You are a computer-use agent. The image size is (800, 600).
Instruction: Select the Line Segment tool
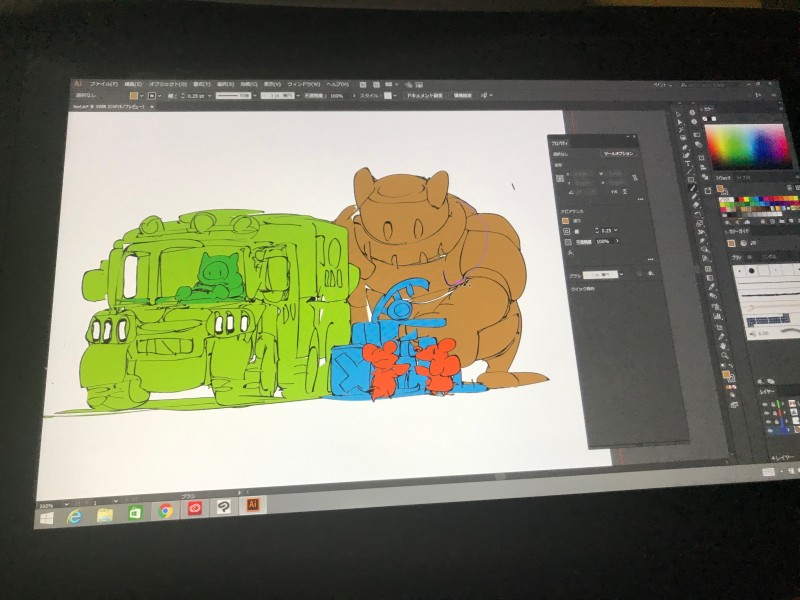pos(689,171)
